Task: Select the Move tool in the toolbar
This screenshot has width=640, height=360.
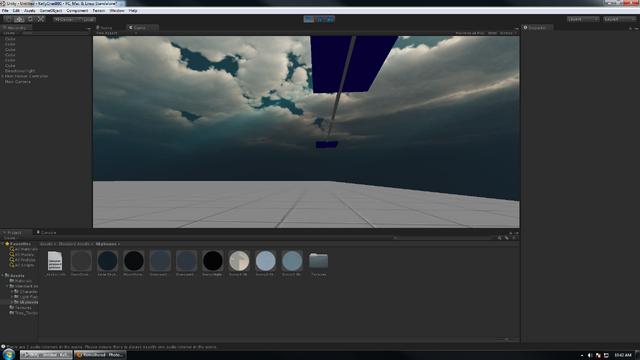Action: coord(19,19)
